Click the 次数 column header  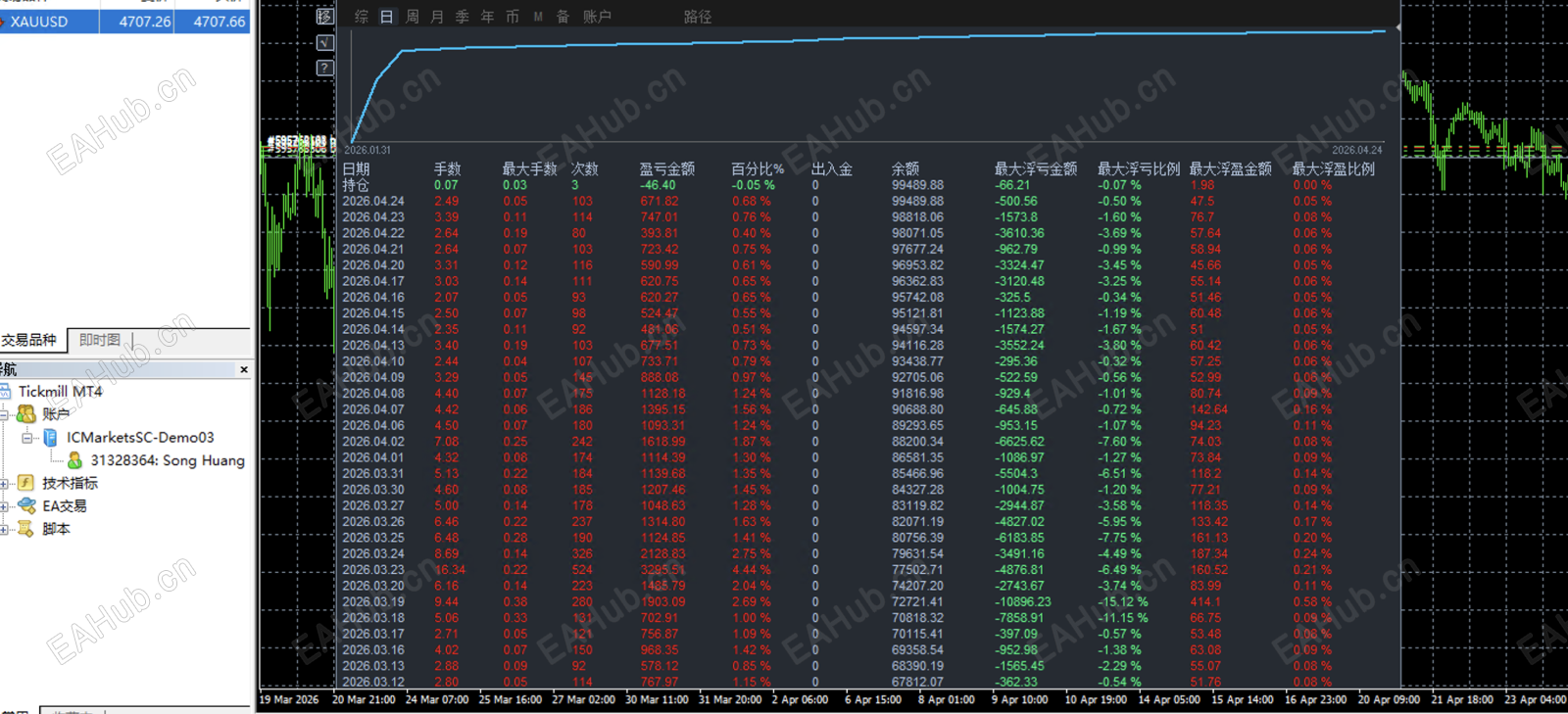point(585,169)
